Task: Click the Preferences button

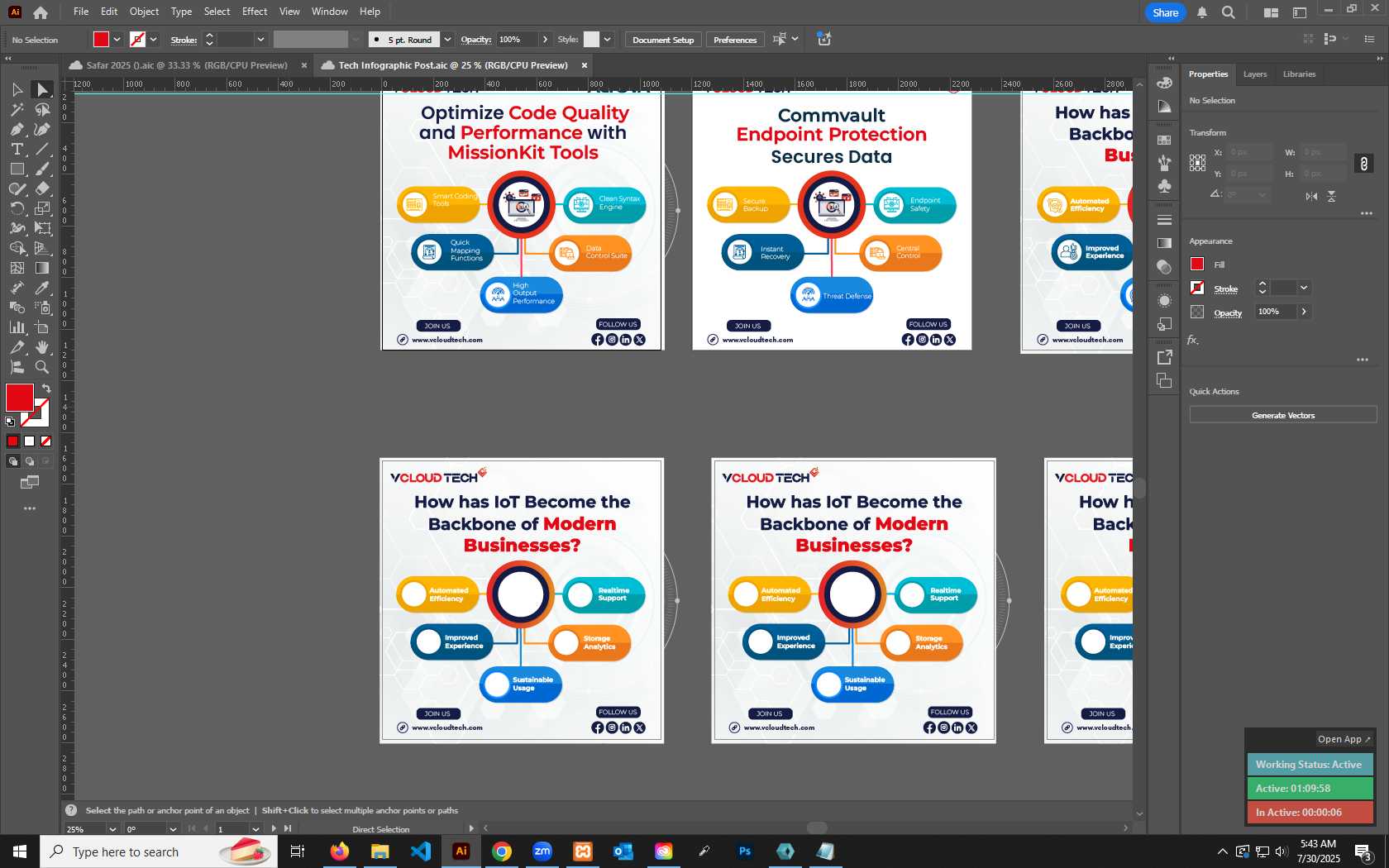Action: tap(735, 40)
